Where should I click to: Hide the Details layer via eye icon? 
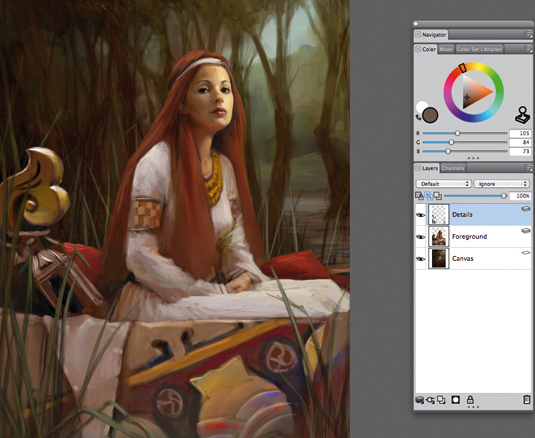pyautogui.click(x=420, y=215)
